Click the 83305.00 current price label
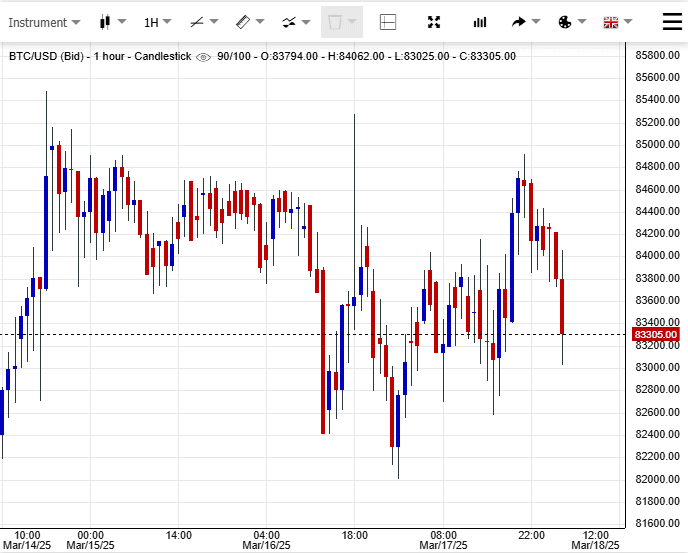688x553 pixels. tap(656, 334)
